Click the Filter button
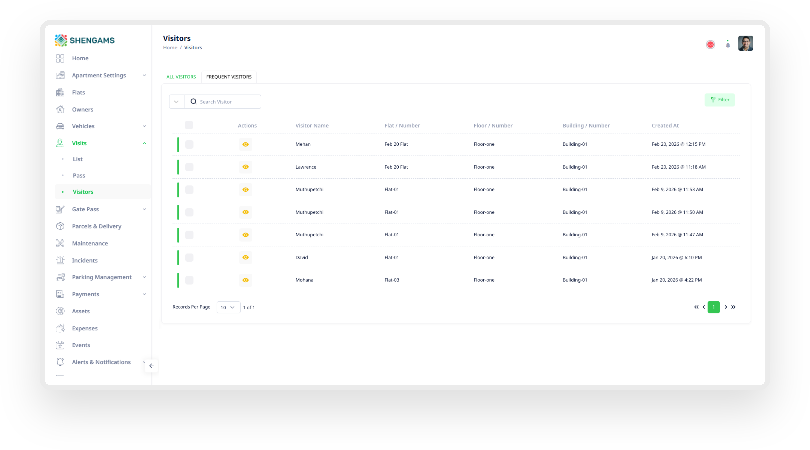 coord(720,100)
